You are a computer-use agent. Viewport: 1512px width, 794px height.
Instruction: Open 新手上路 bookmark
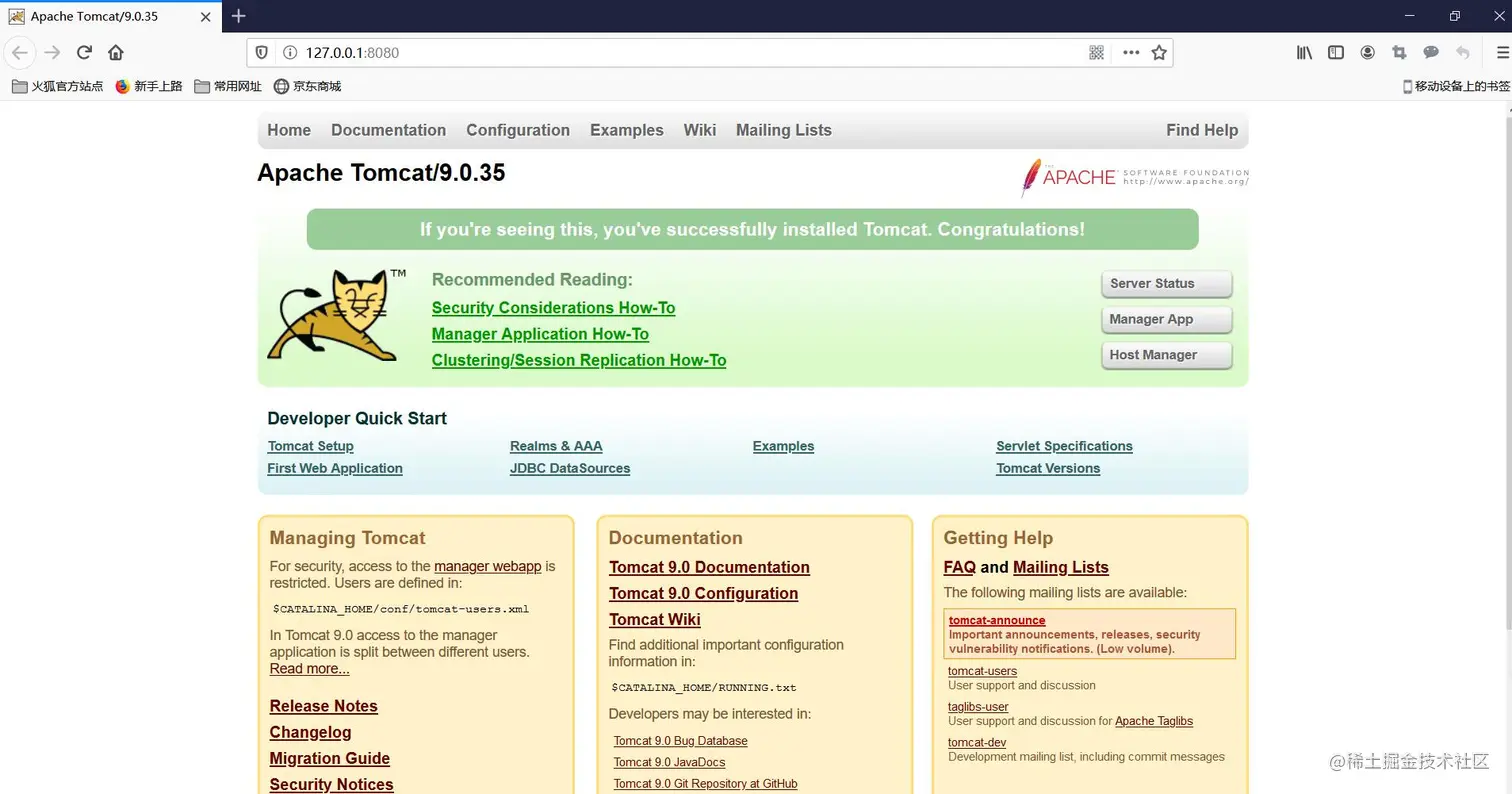pyautogui.click(x=149, y=86)
